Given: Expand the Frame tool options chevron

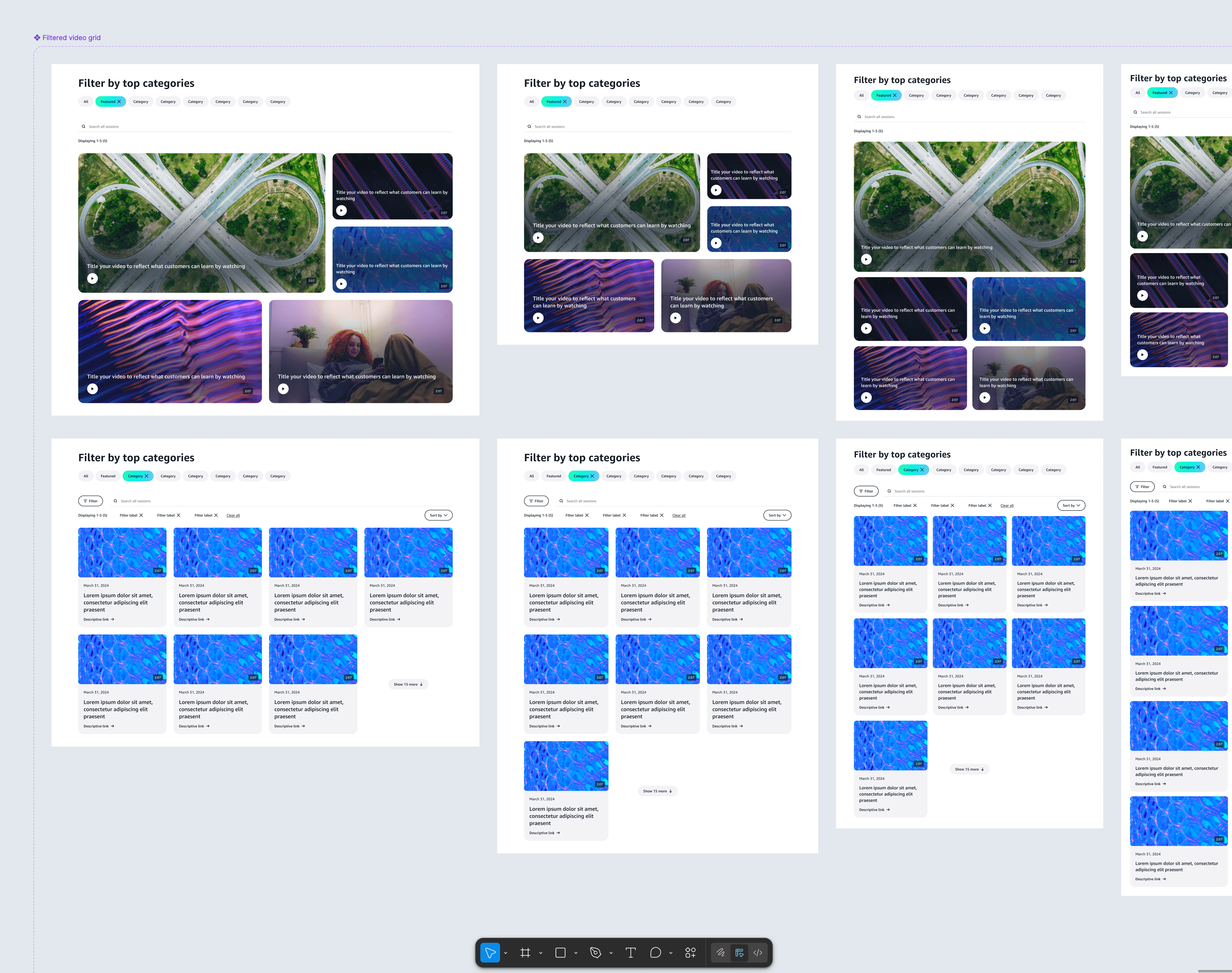Looking at the screenshot, I should (540, 953).
